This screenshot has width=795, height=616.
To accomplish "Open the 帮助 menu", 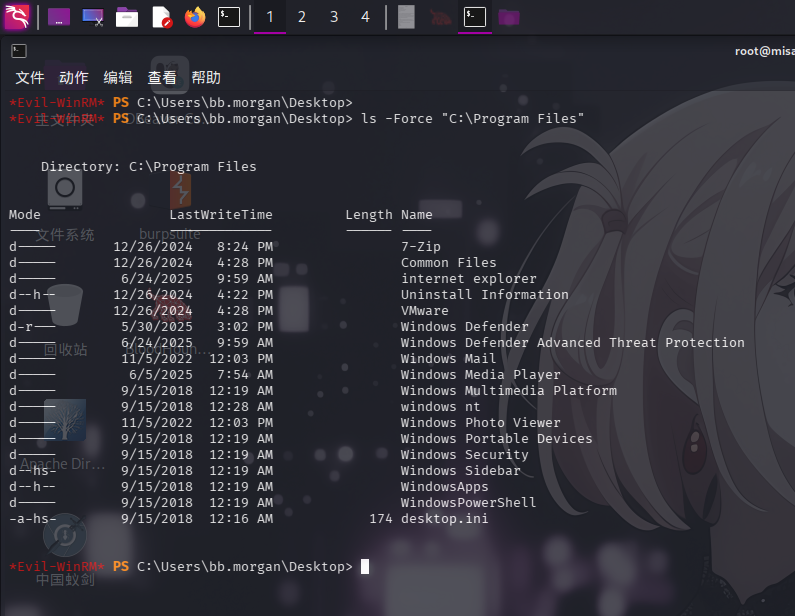I will (206, 78).
